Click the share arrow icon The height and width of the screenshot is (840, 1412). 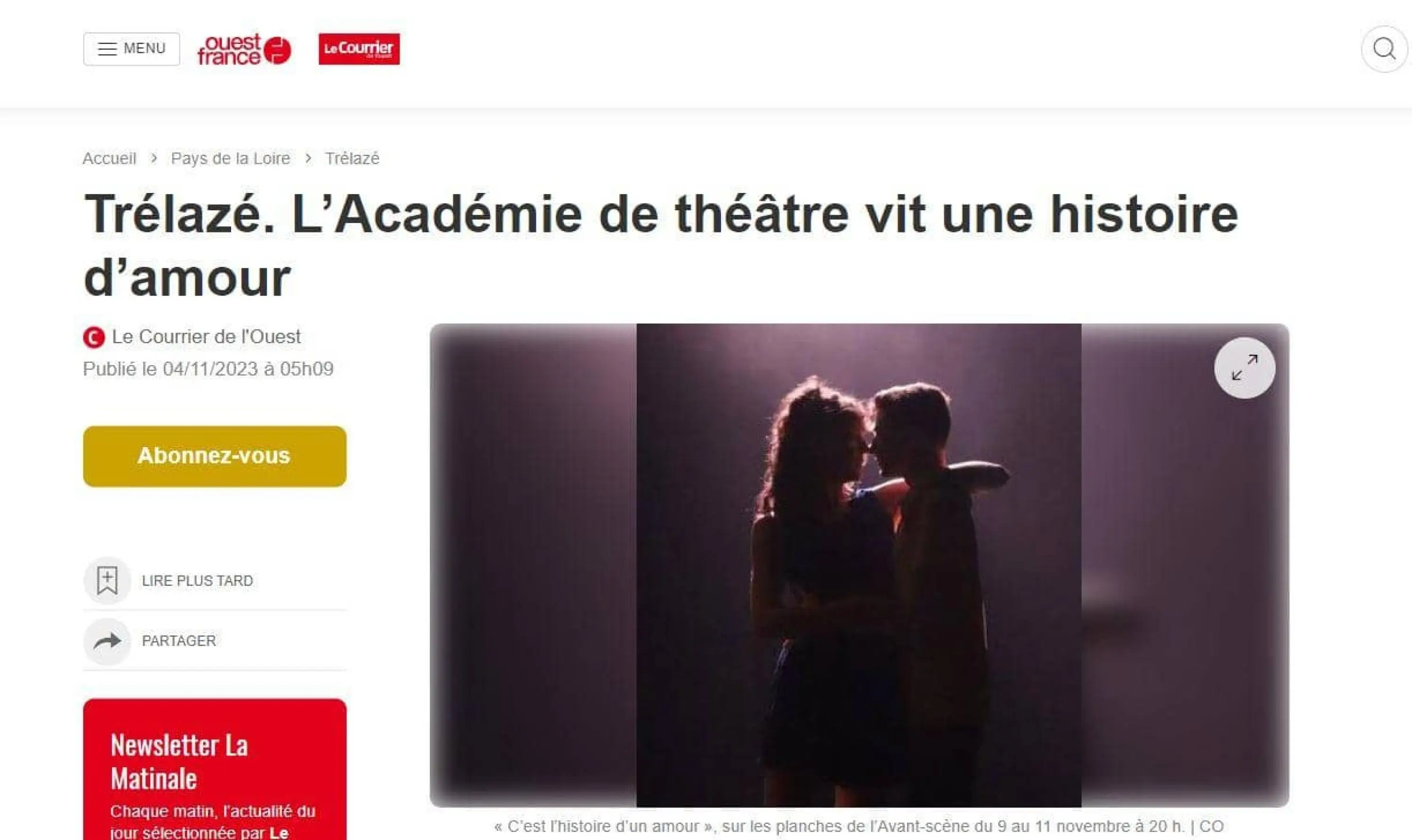[107, 641]
